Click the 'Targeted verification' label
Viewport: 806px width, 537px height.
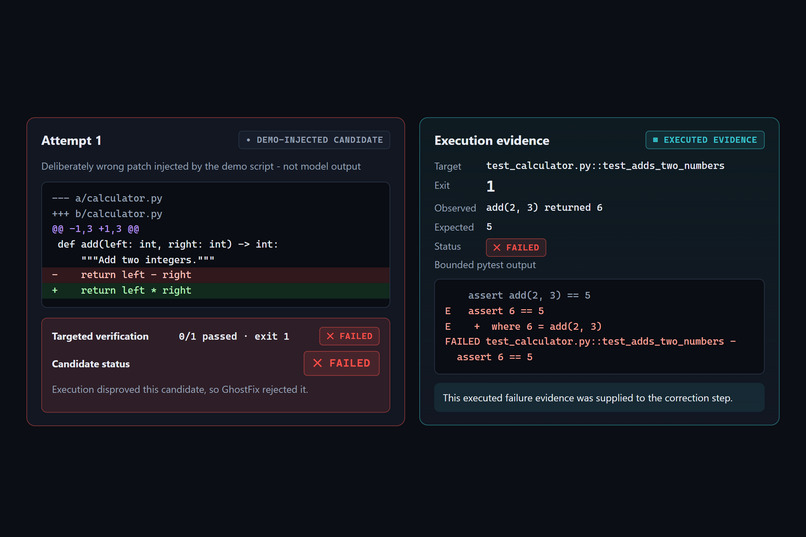pyautogui.click(x=100, y=336)
